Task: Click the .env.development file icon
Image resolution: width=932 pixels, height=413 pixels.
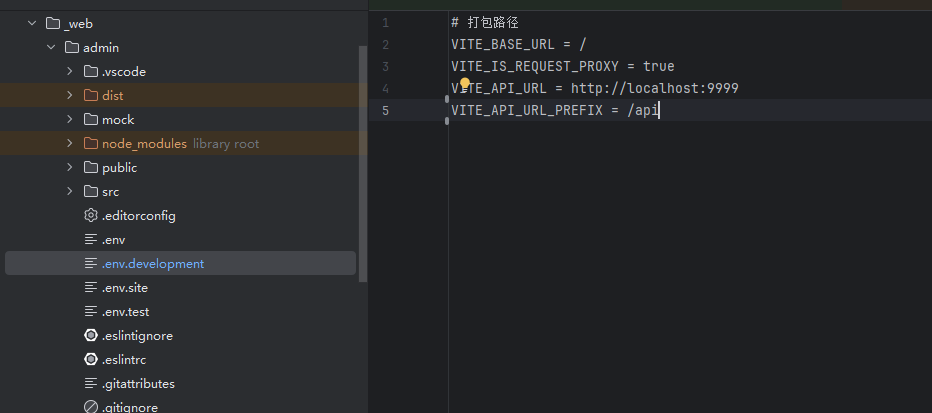Action: tap(91, 264)
